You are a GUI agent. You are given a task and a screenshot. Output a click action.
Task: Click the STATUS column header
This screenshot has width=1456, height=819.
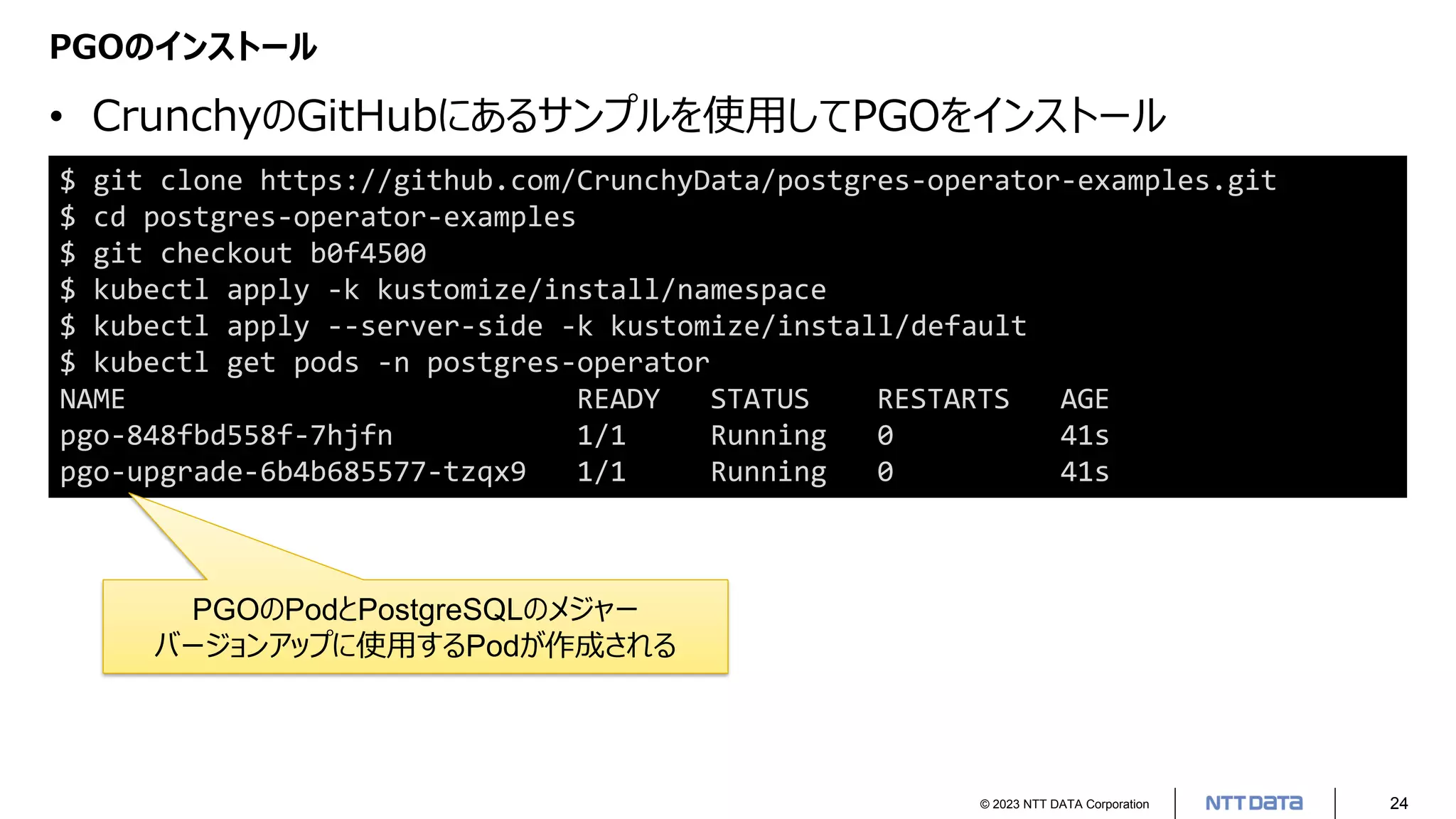(760, 399)
